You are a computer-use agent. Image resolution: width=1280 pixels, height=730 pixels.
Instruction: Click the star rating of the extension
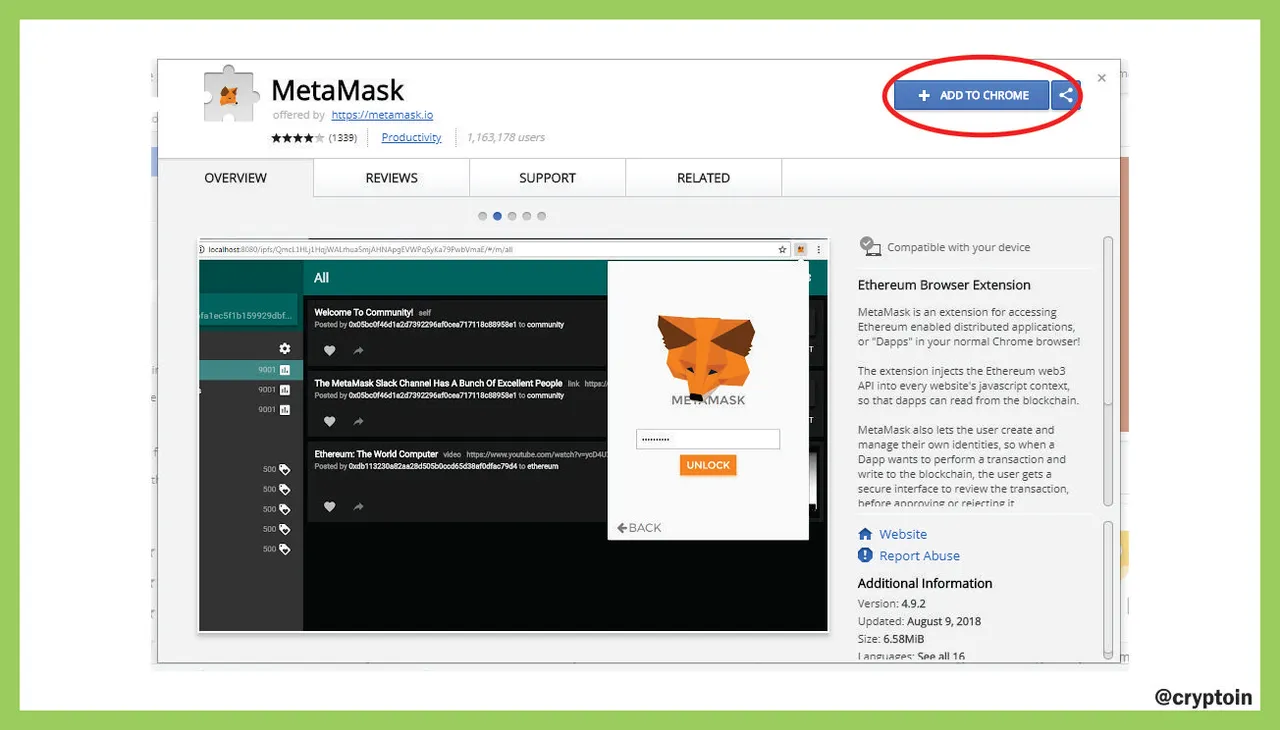coord(297,138)
